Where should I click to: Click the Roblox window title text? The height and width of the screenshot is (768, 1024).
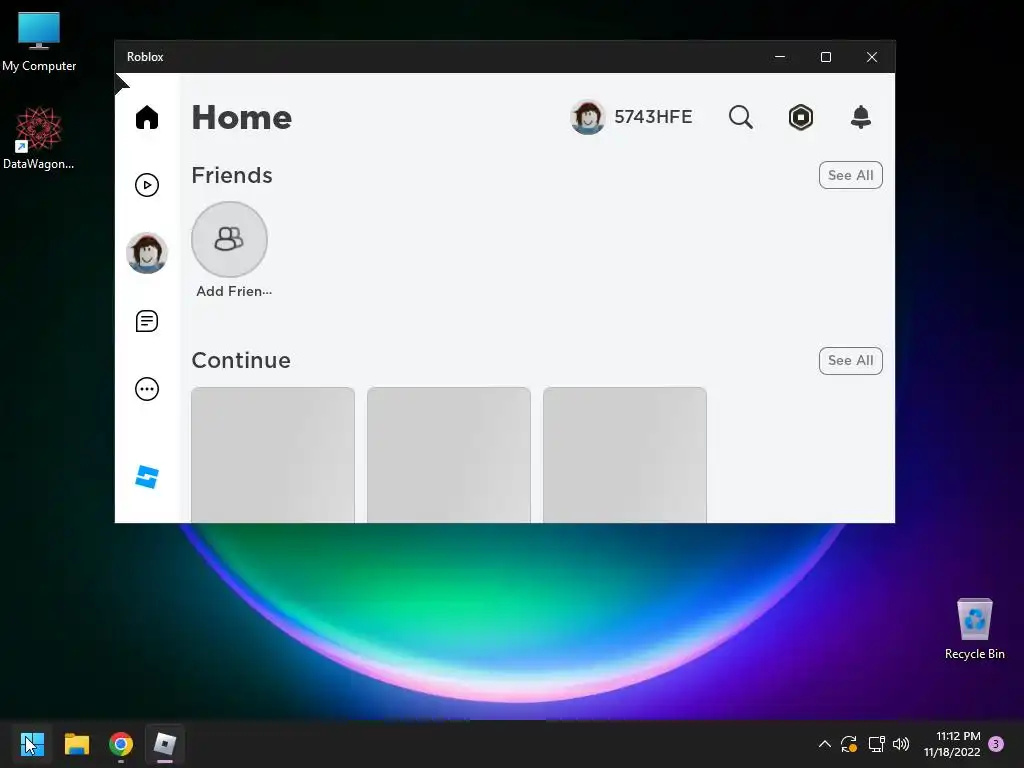point(145,57)
